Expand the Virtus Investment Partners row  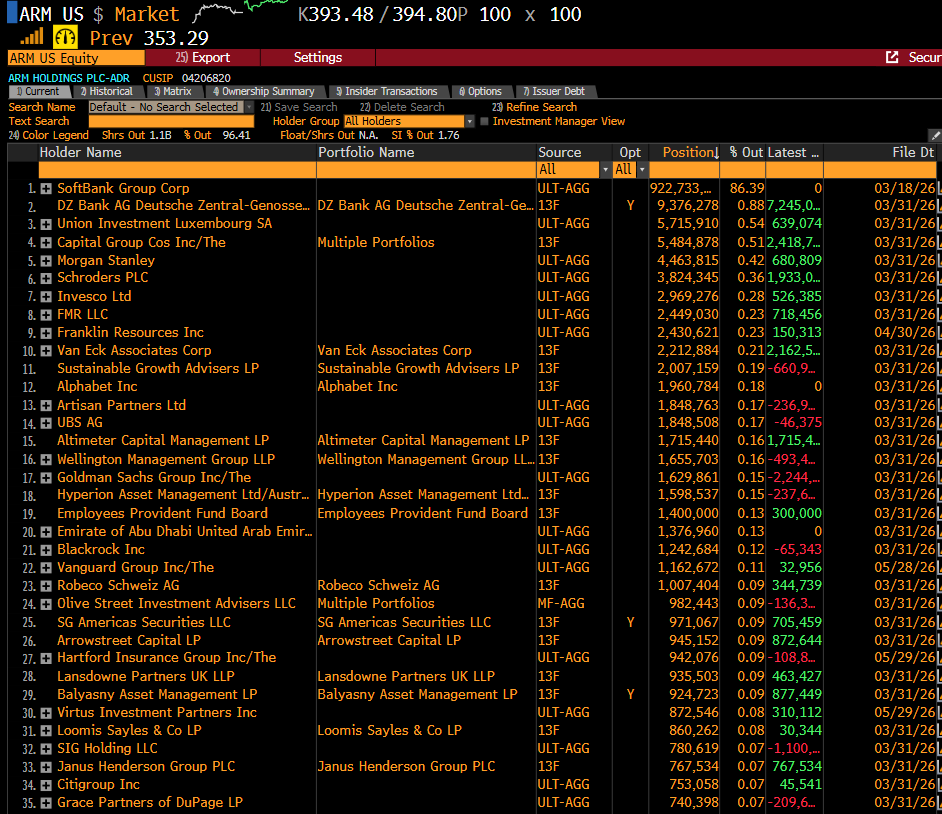46,713
